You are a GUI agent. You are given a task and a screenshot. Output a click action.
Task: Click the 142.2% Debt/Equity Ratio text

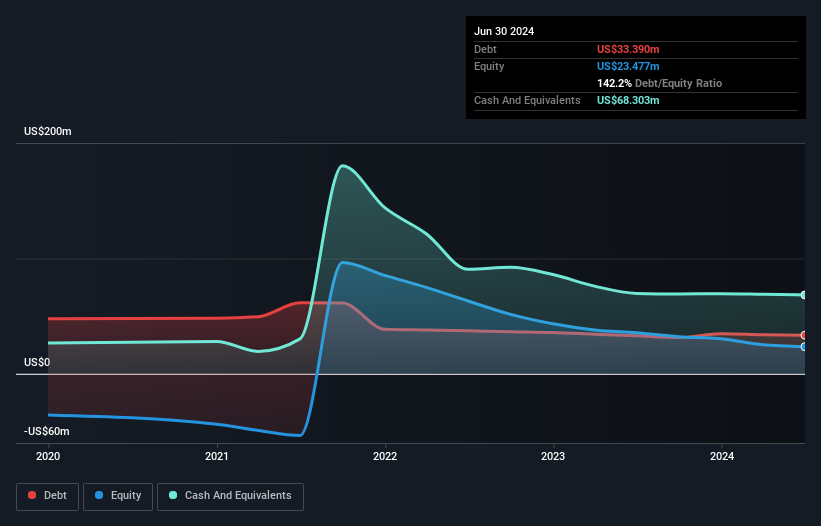pyautogui.click(x=659, y=83)
